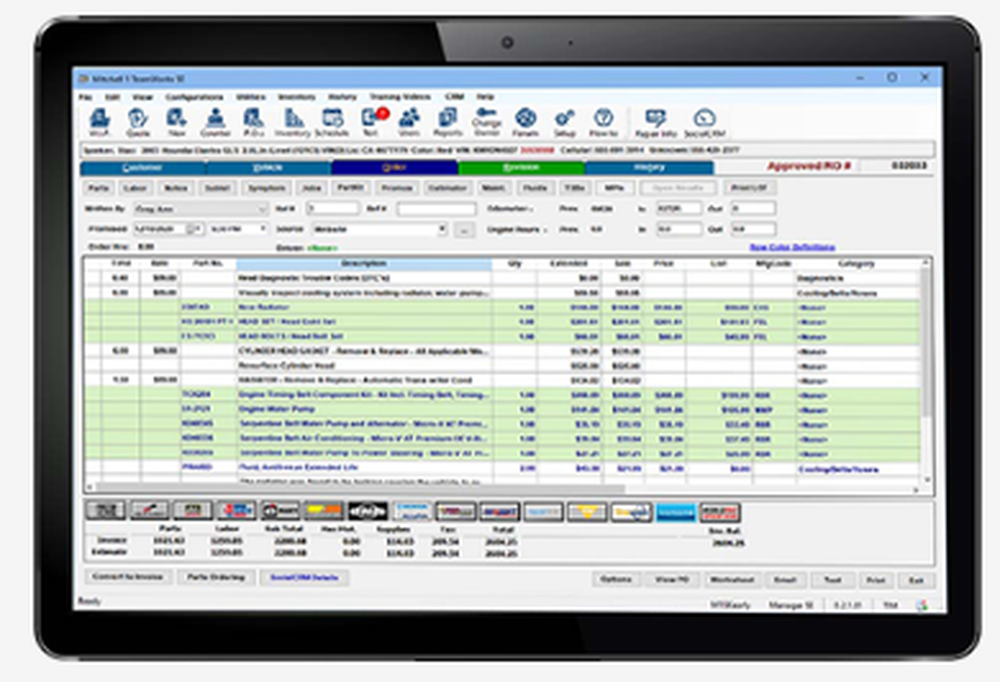Click the Sublet button
The width and height of the screenshot is (1000, 682).
(x=217, y=188)
